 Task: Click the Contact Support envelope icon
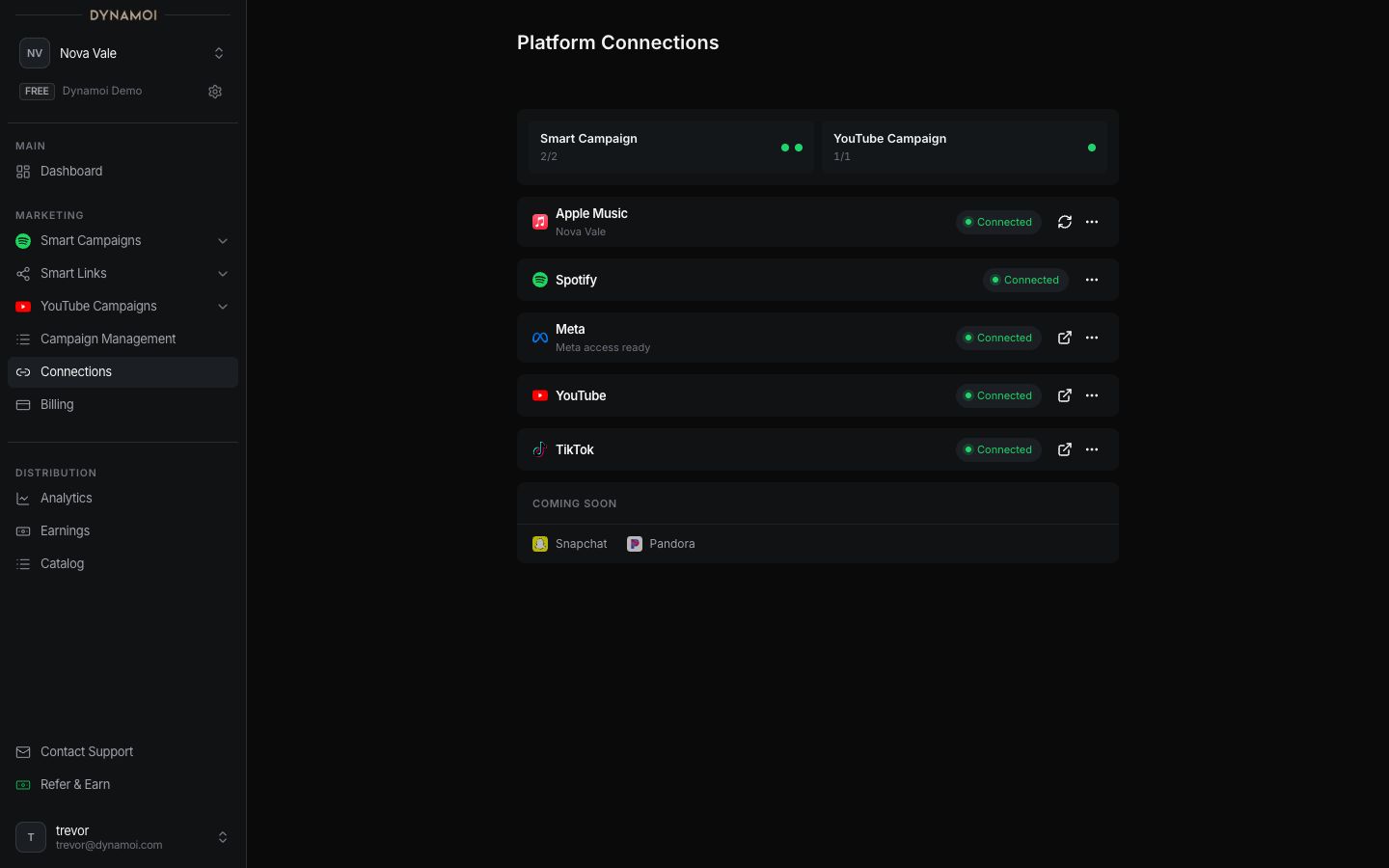23,752
